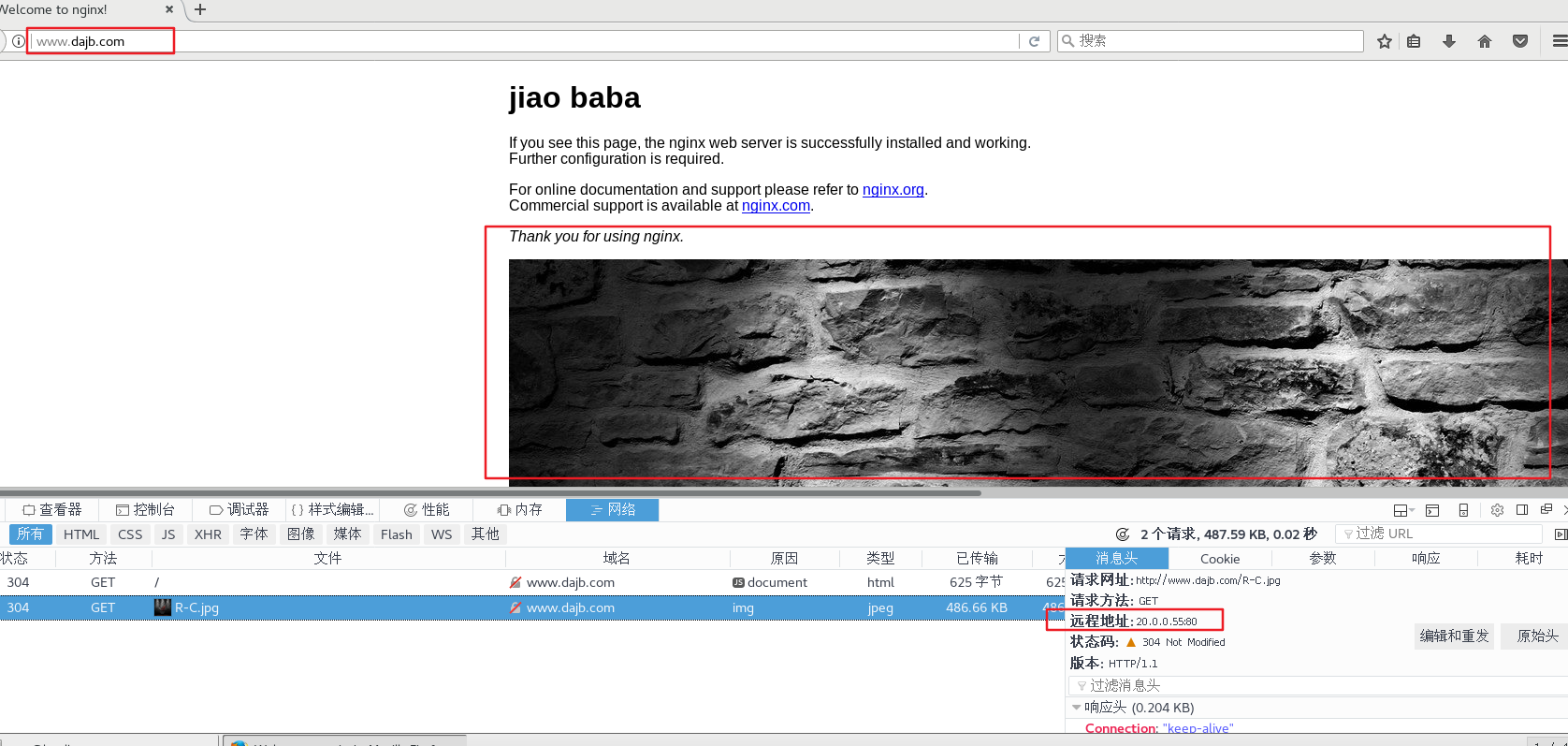Dock devtools to side of window
Viewport: 1568px width, 746px height.
[x=1522, y=510]
